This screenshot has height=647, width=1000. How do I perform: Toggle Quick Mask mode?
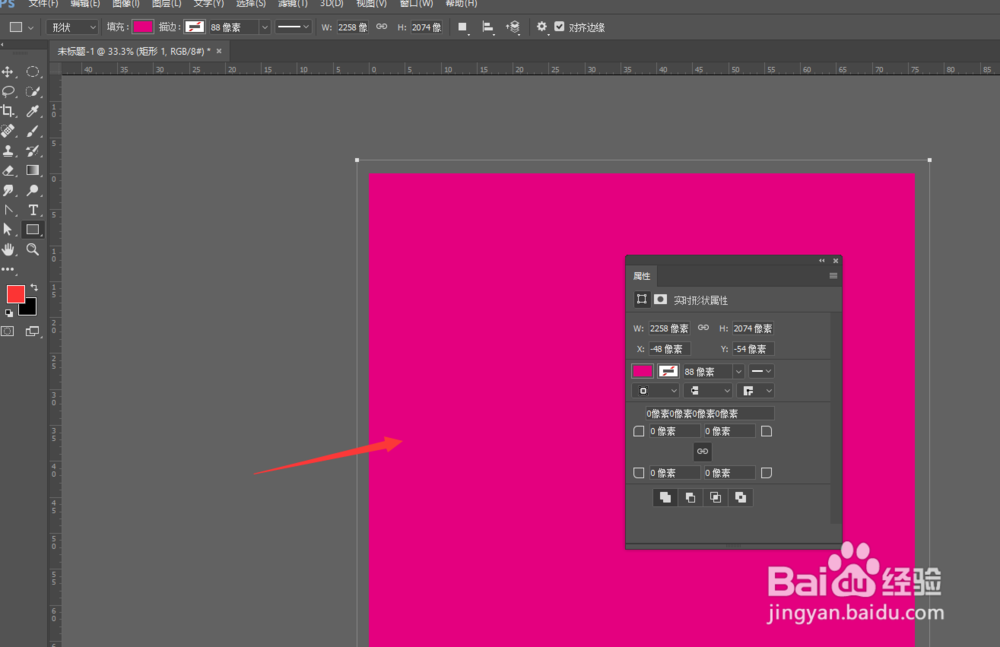(x=8, y=331)
